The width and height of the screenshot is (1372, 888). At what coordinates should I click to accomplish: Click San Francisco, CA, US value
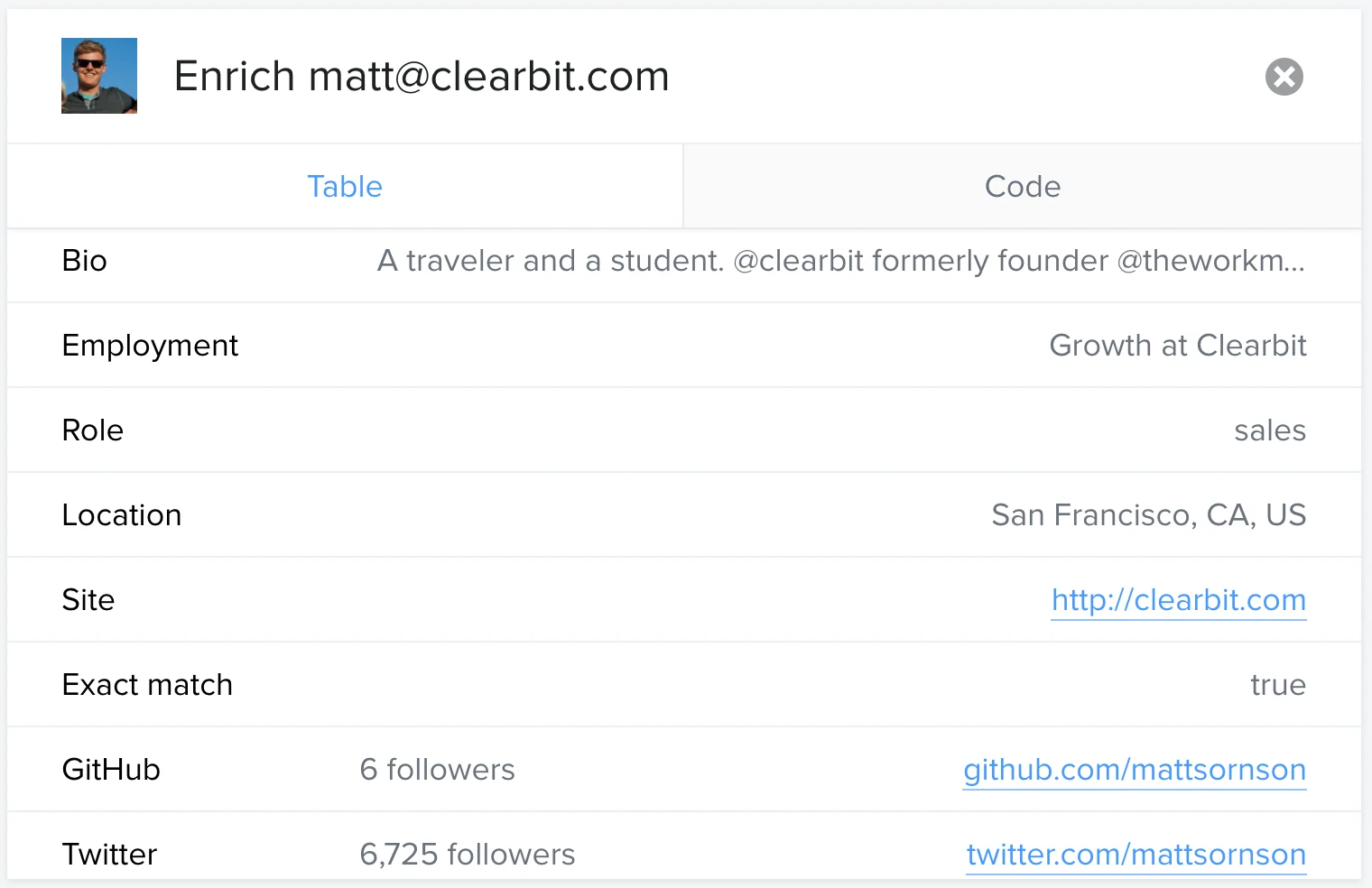[x=1149, y=515]
